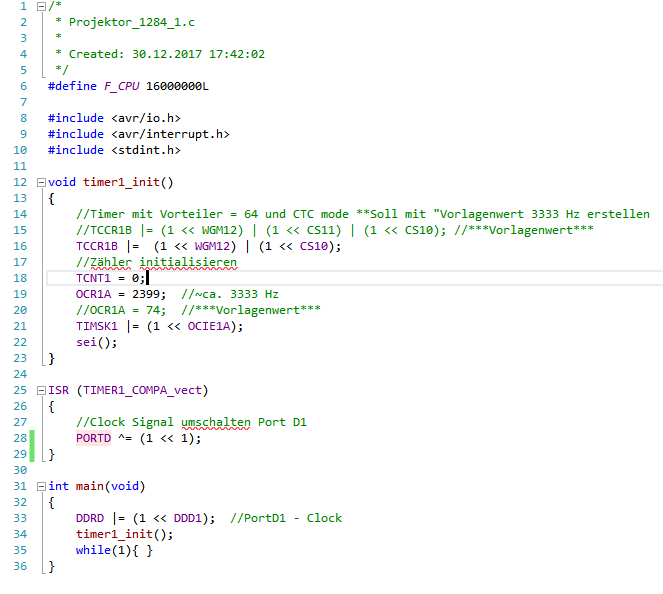
Task: Click DDD1 on line 33
Action: (x=188, y=519)
